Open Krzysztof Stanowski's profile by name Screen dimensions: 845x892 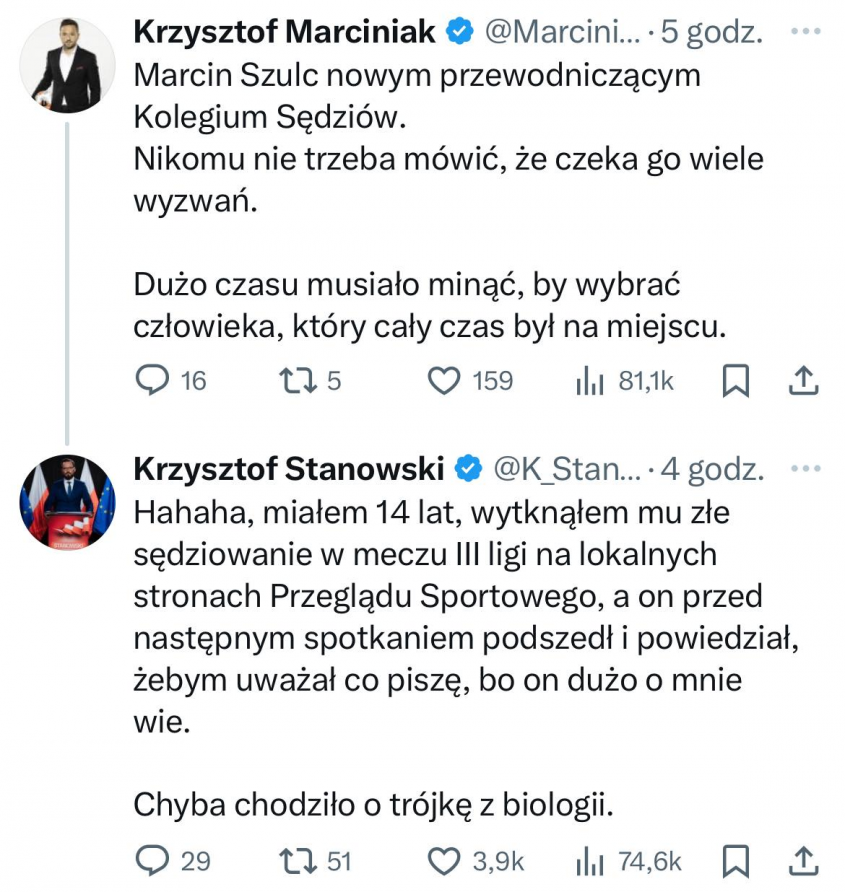(289, 467)
